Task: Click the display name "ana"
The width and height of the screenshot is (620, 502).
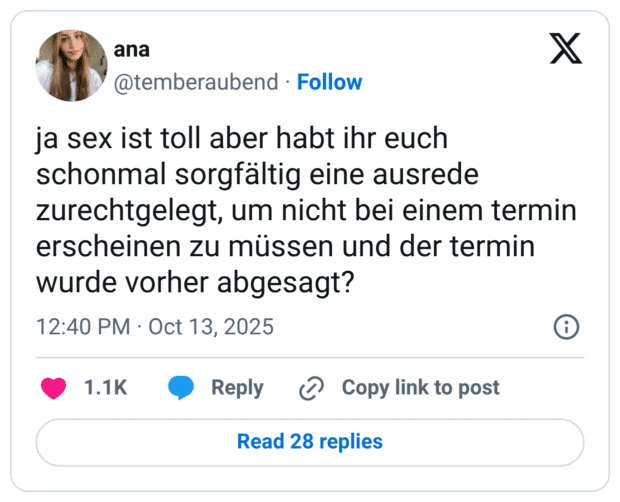Action: click(132, 50)
